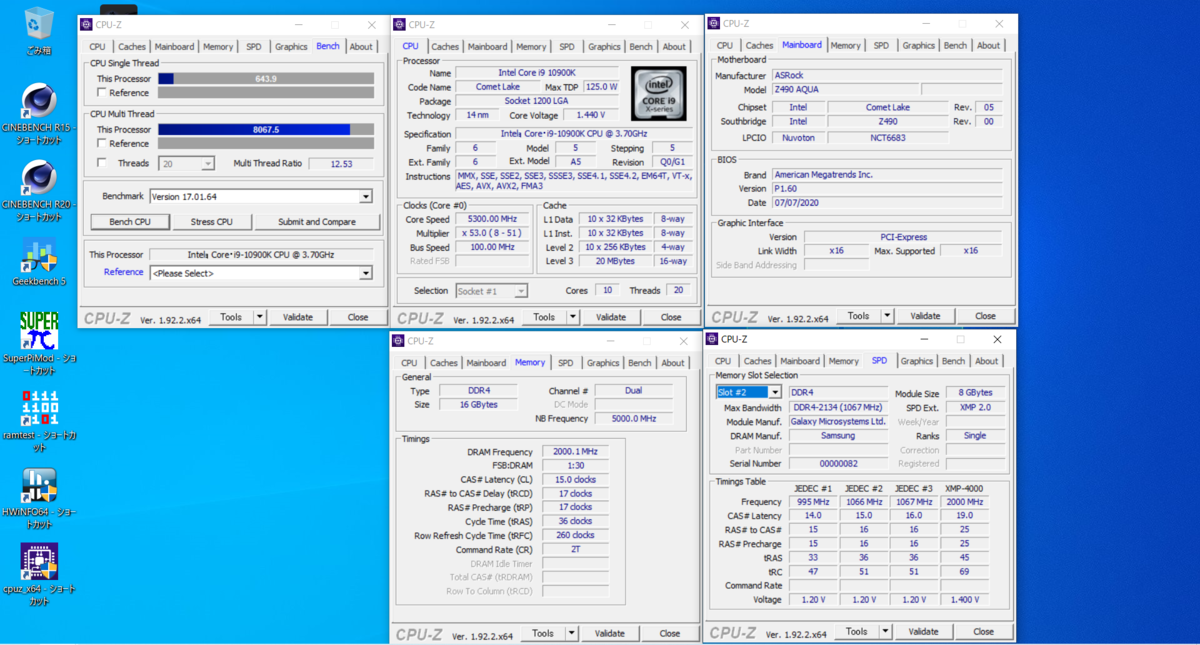This screenshot has width=1200, height=645.
Task: Click the Stress CPU button
Action: pos(211,222)
